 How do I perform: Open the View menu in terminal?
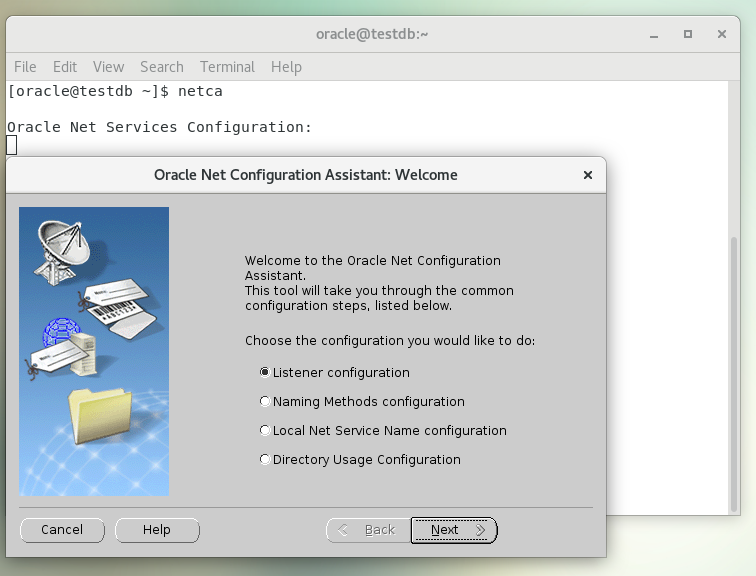click(x=108, y=67)
